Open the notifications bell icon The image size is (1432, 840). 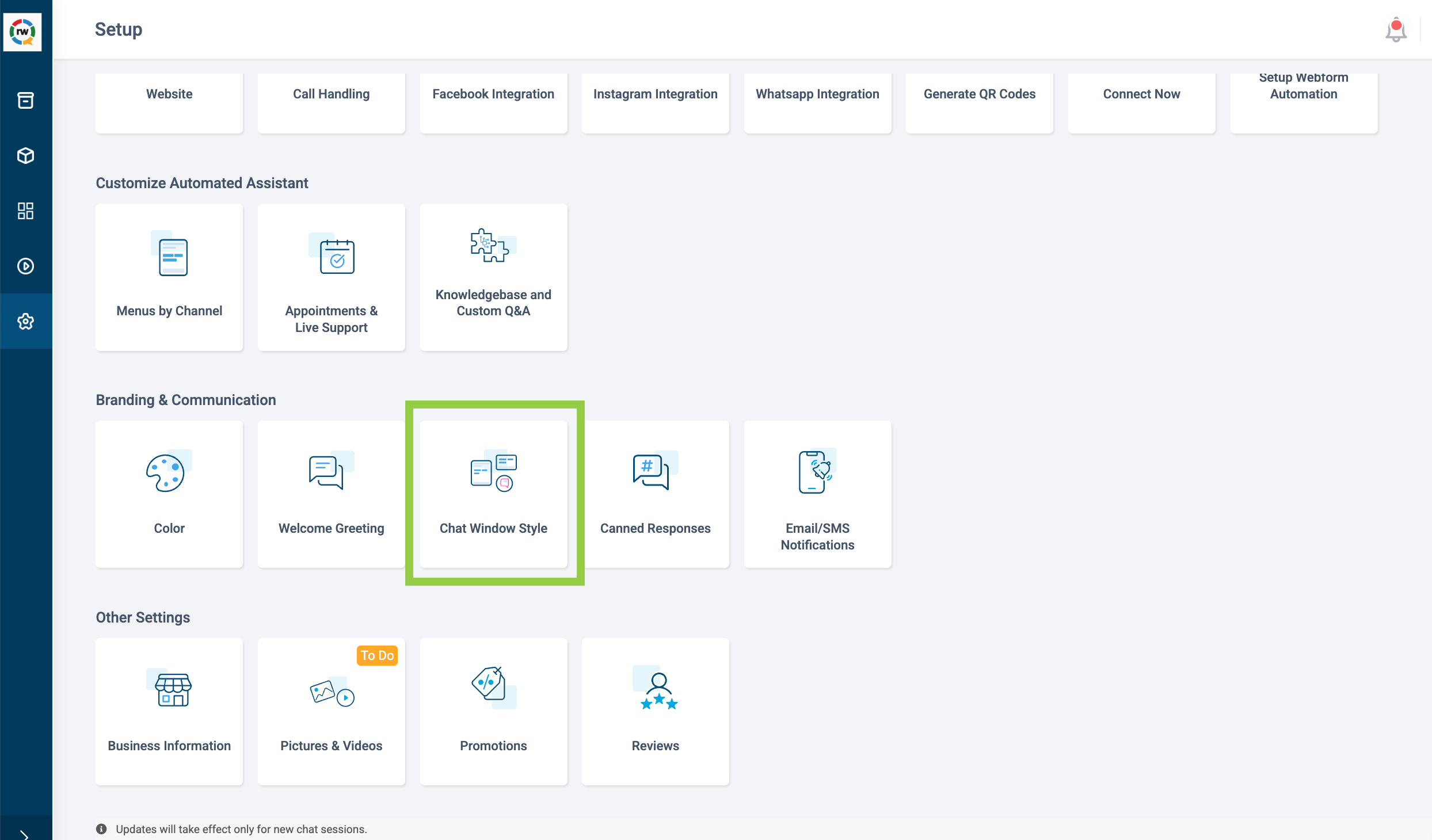click(x=1395, y=30)
